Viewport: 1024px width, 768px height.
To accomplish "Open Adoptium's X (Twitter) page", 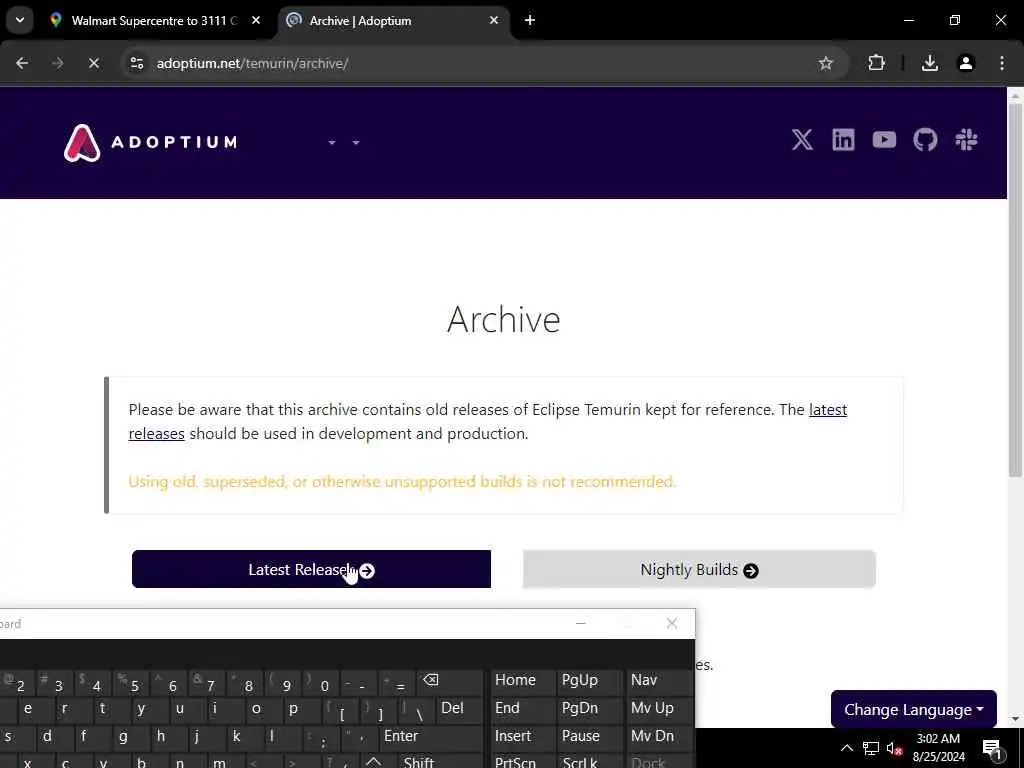I will point(802,140).
